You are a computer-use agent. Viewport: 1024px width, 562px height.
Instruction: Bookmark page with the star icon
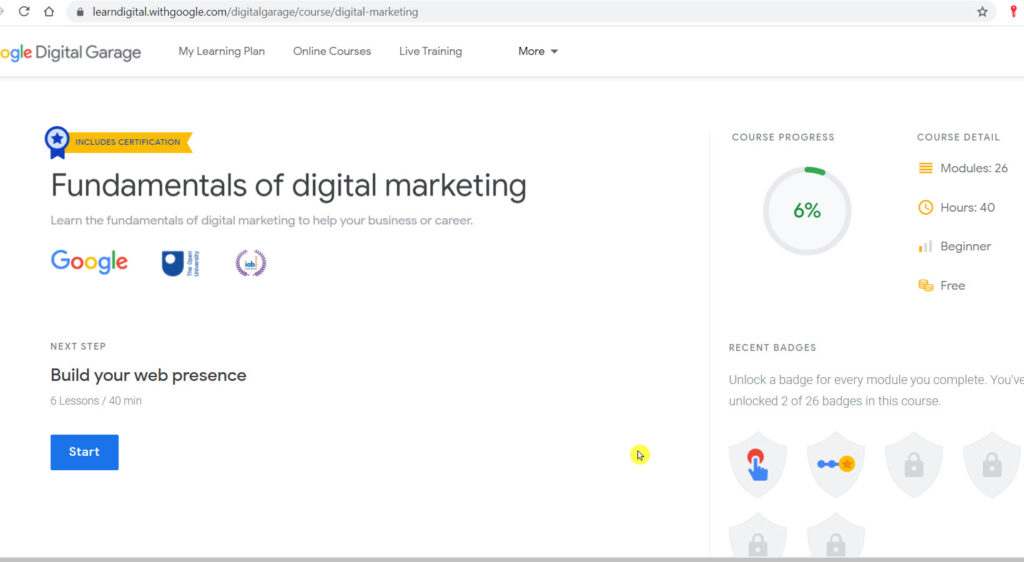(982, 12)
